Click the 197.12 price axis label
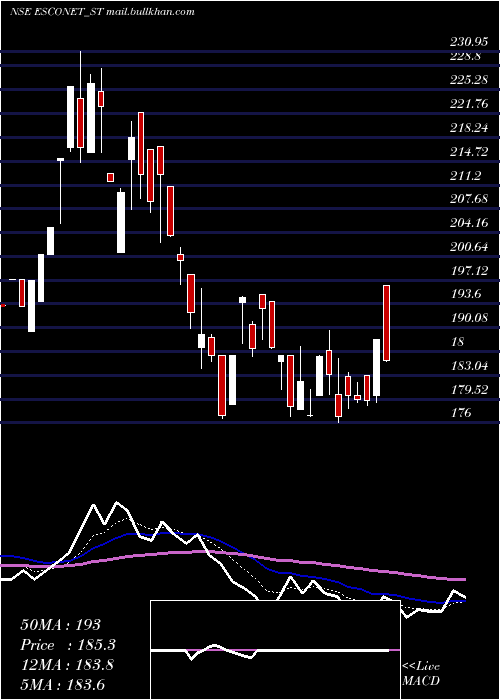 coord(468,271)
